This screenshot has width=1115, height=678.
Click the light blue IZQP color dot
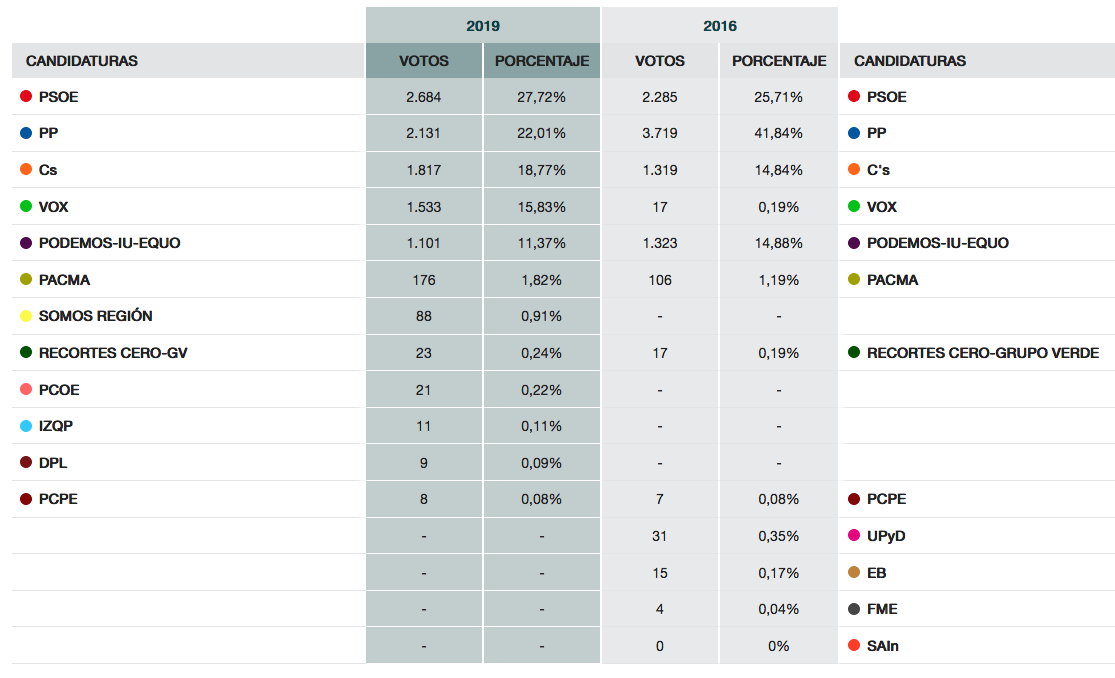tap(26, 426)
